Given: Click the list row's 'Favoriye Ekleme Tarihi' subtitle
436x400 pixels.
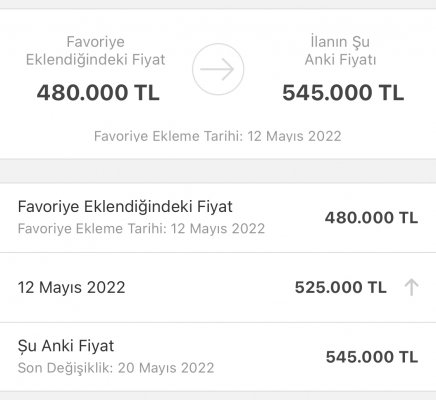Looking at the screenshot, I should pos(141,229).
